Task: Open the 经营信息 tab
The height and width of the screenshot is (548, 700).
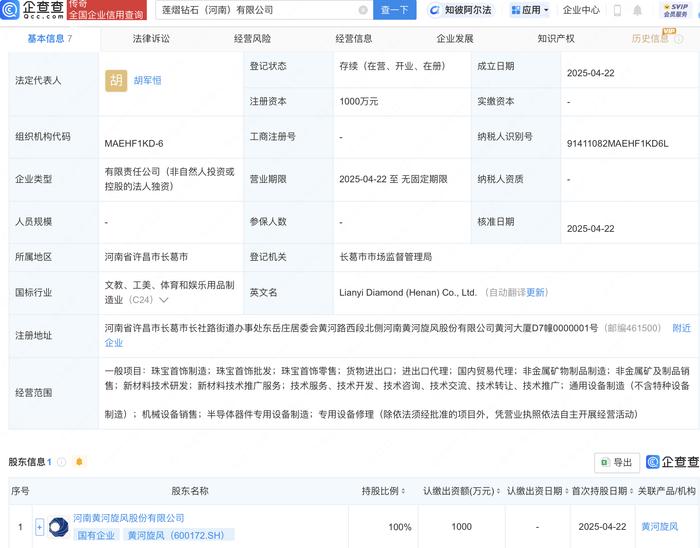Action: coord(354,39)
